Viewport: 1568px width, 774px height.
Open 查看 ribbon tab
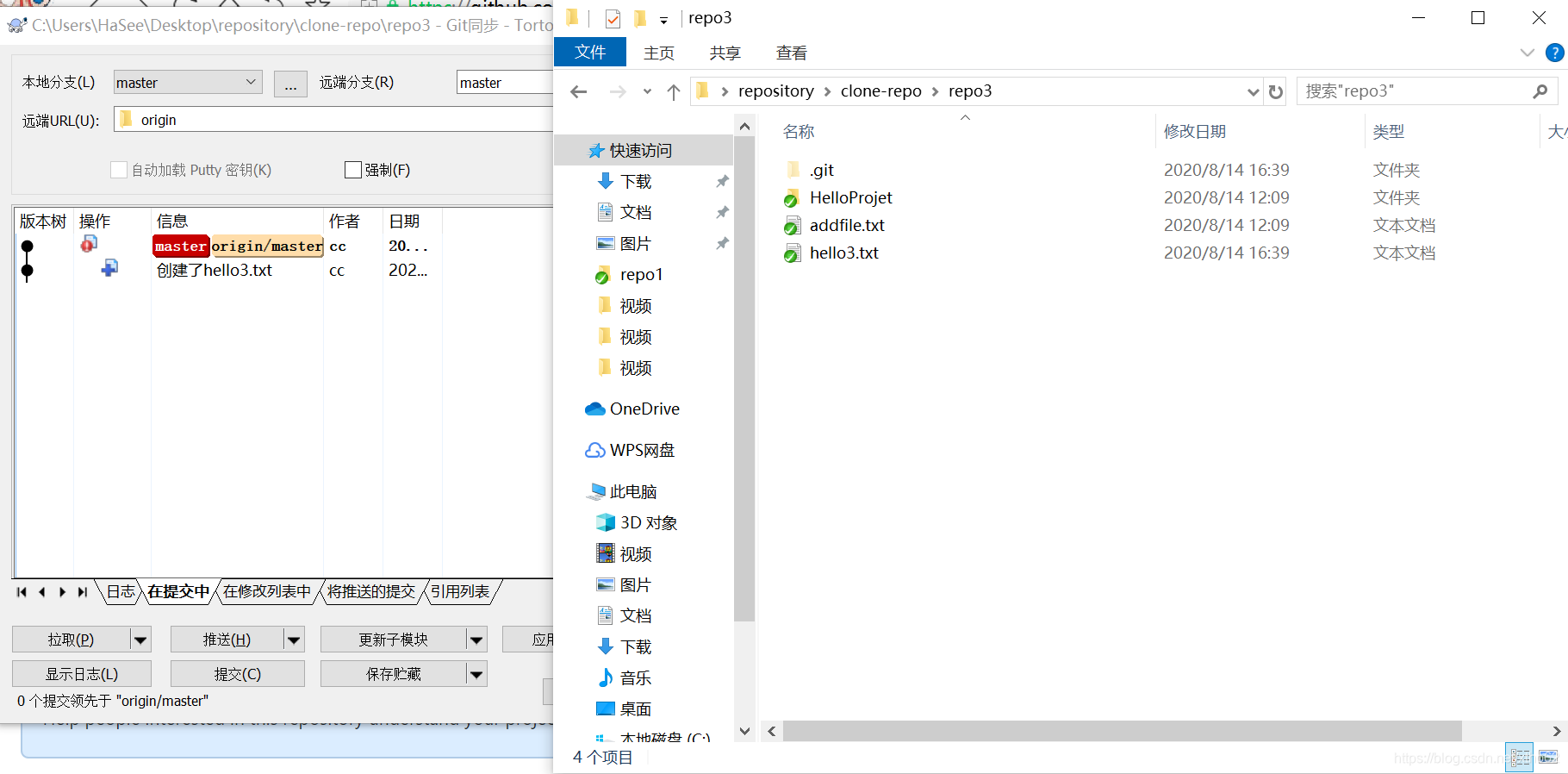click(791, 53)
